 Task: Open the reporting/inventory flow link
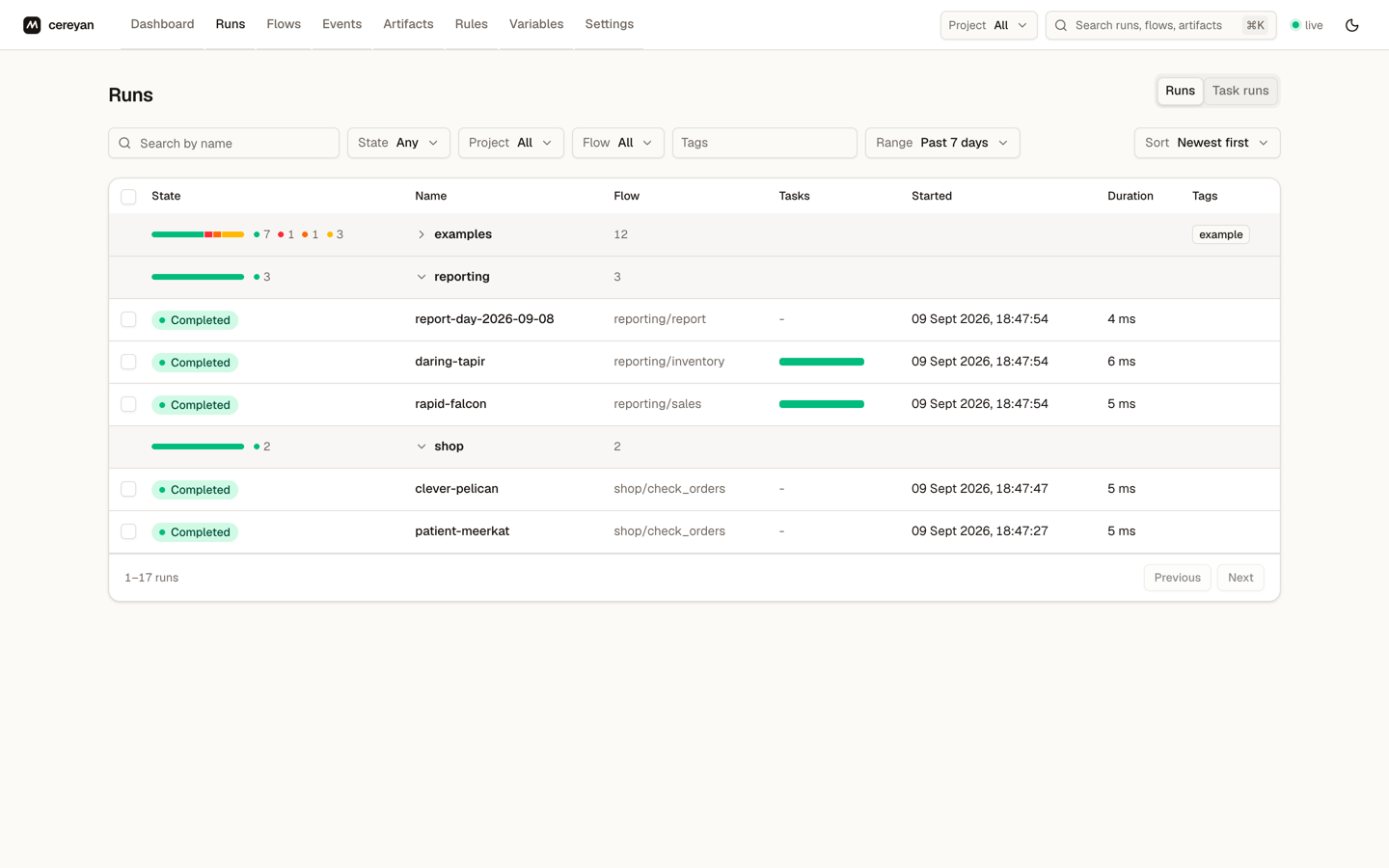click(x=668, y=362)
